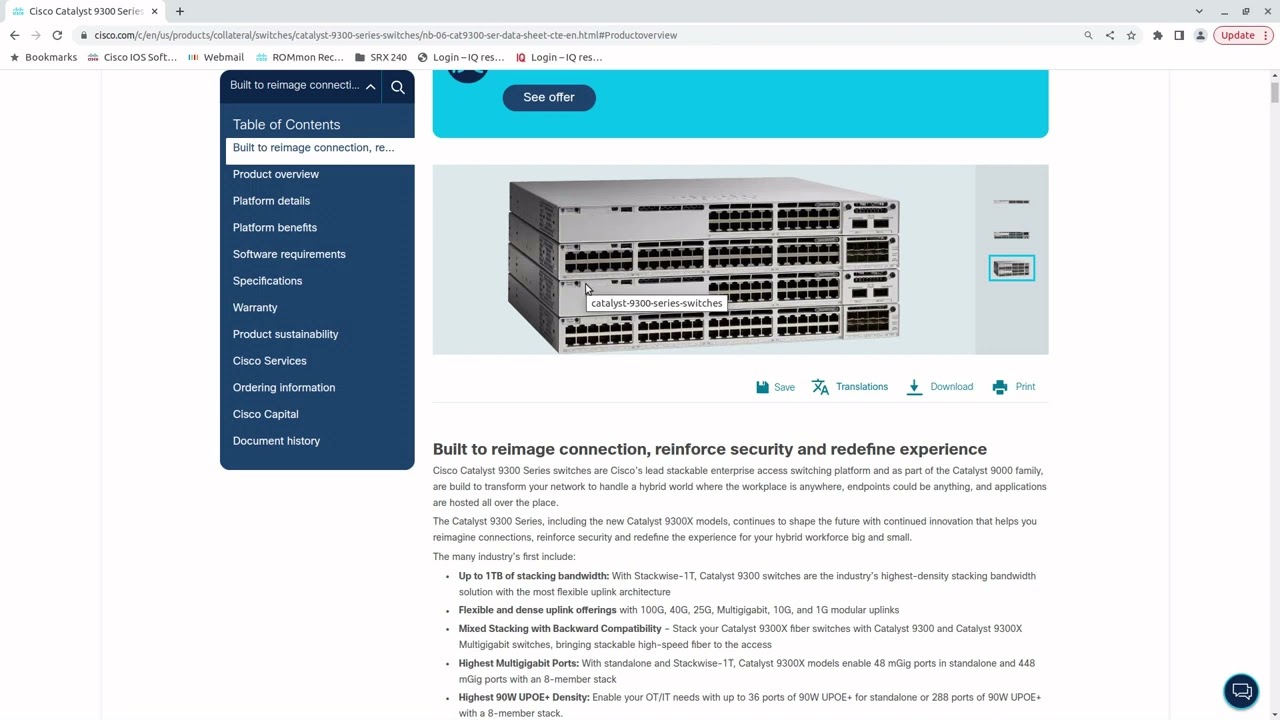Click the search magnifier beside contents dropdown
The height and width of the screenshot is (720, 1280).
(398, 87)
